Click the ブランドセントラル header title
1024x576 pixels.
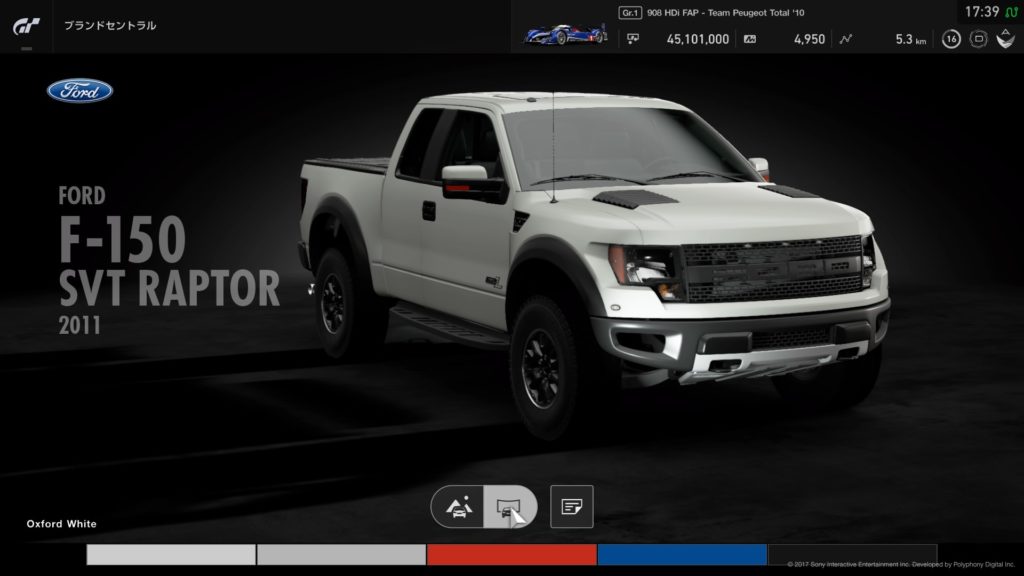(110, 25)
